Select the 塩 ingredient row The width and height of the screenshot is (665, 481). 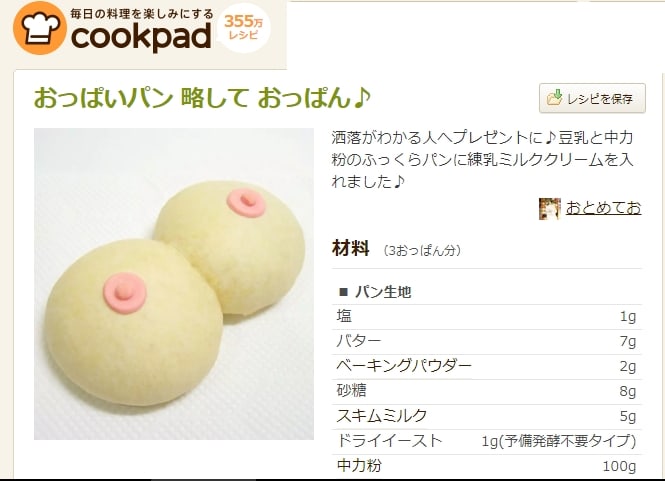click(486, 317)
